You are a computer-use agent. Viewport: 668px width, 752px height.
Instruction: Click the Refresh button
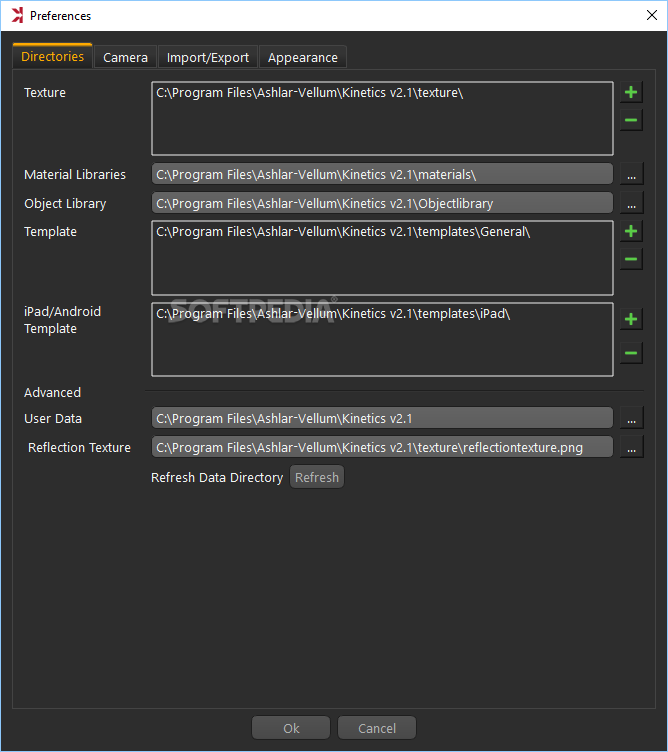tap(316, 477)
